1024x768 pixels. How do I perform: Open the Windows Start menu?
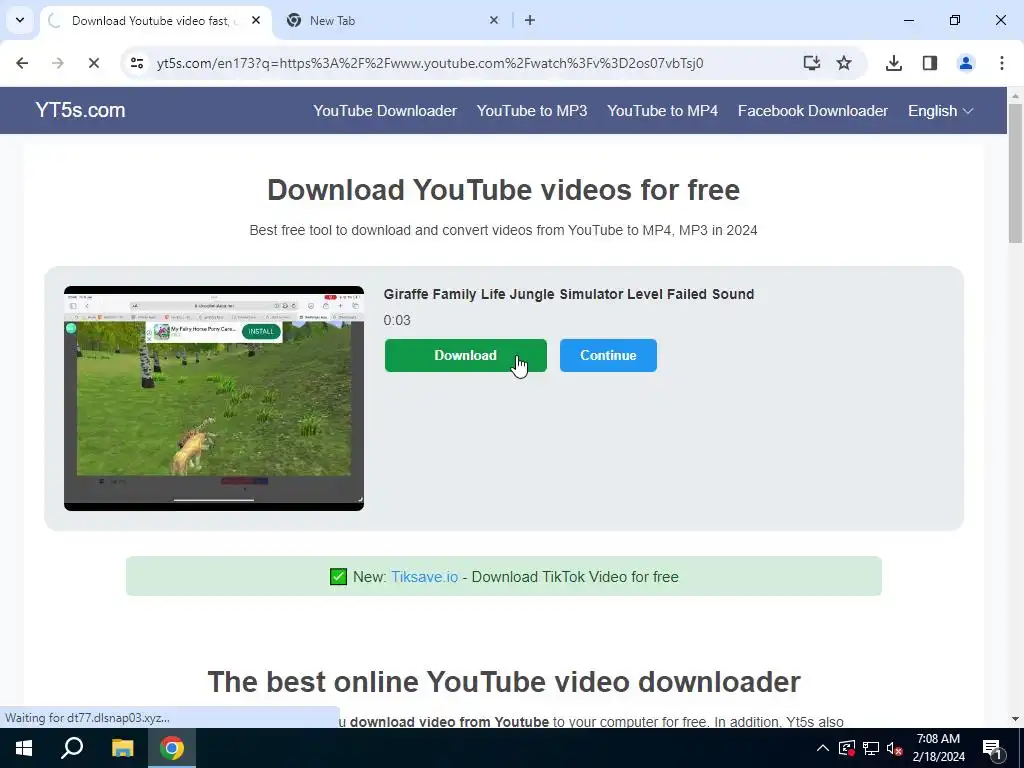pos(24,748)
